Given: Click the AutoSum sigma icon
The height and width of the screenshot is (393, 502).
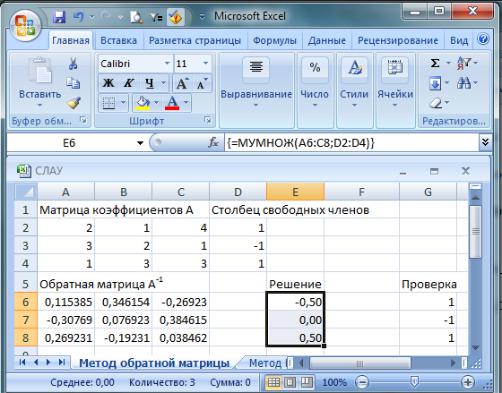Looking at the screenshot, I should click(435, 63).
